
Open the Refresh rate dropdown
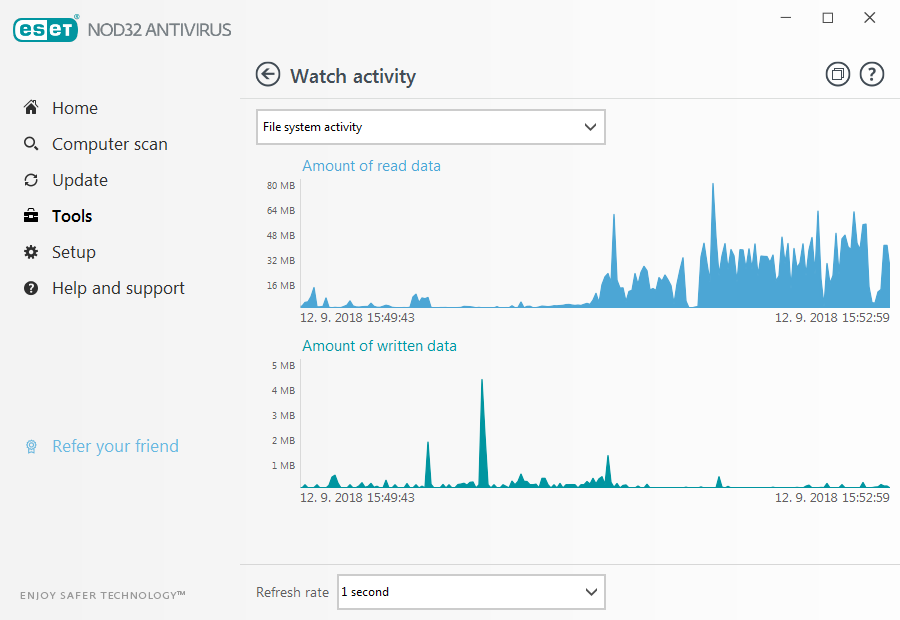(471, 592)
